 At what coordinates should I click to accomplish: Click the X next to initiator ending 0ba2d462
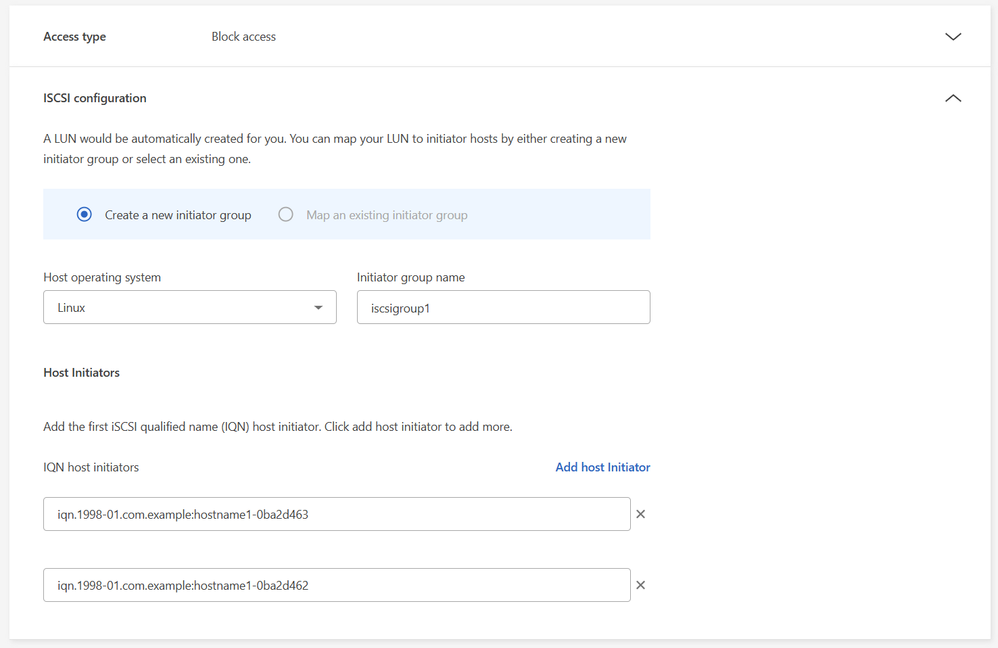click(640, 584)
